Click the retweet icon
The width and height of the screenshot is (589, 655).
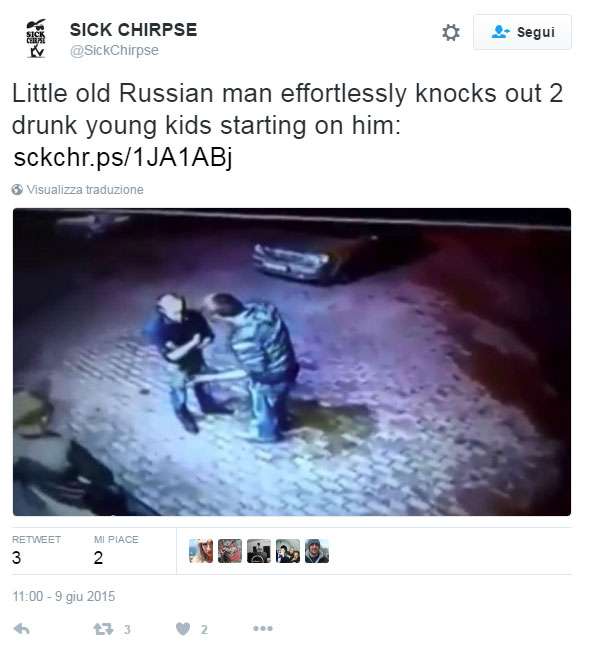pyautogui.click(x=103, y=629)
